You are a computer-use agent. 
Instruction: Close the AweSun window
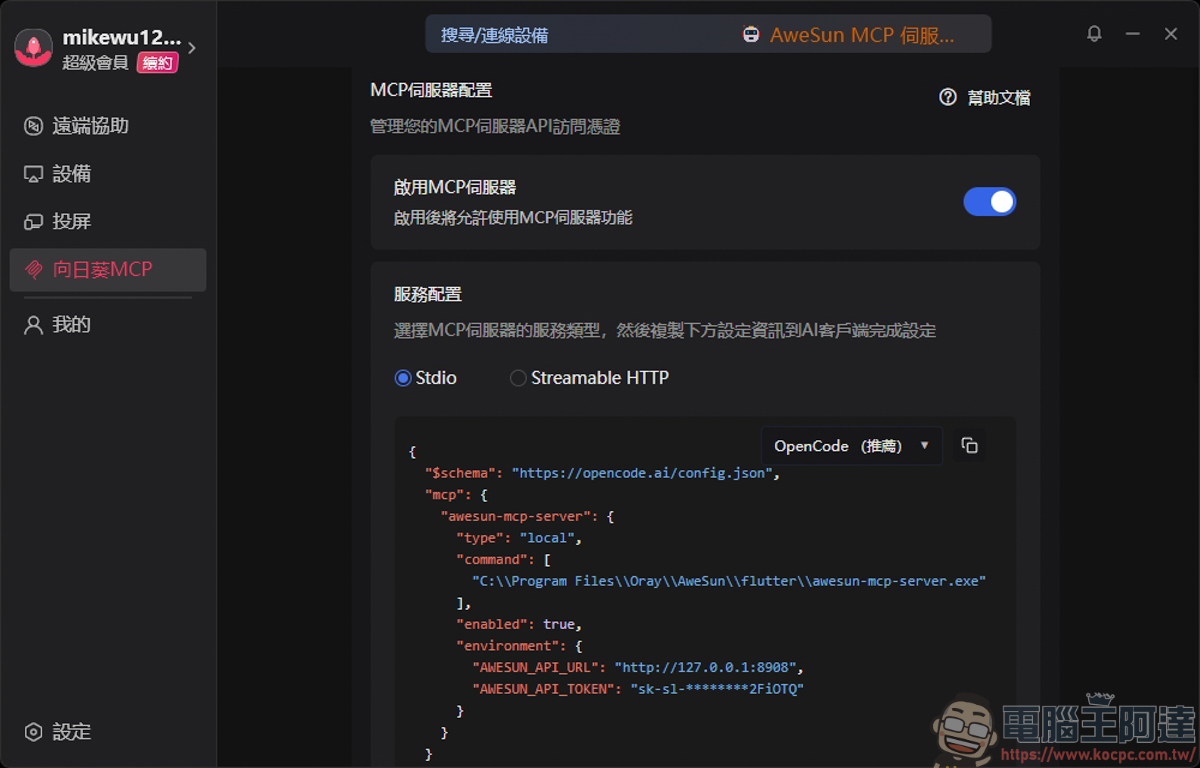(1171, 34)
